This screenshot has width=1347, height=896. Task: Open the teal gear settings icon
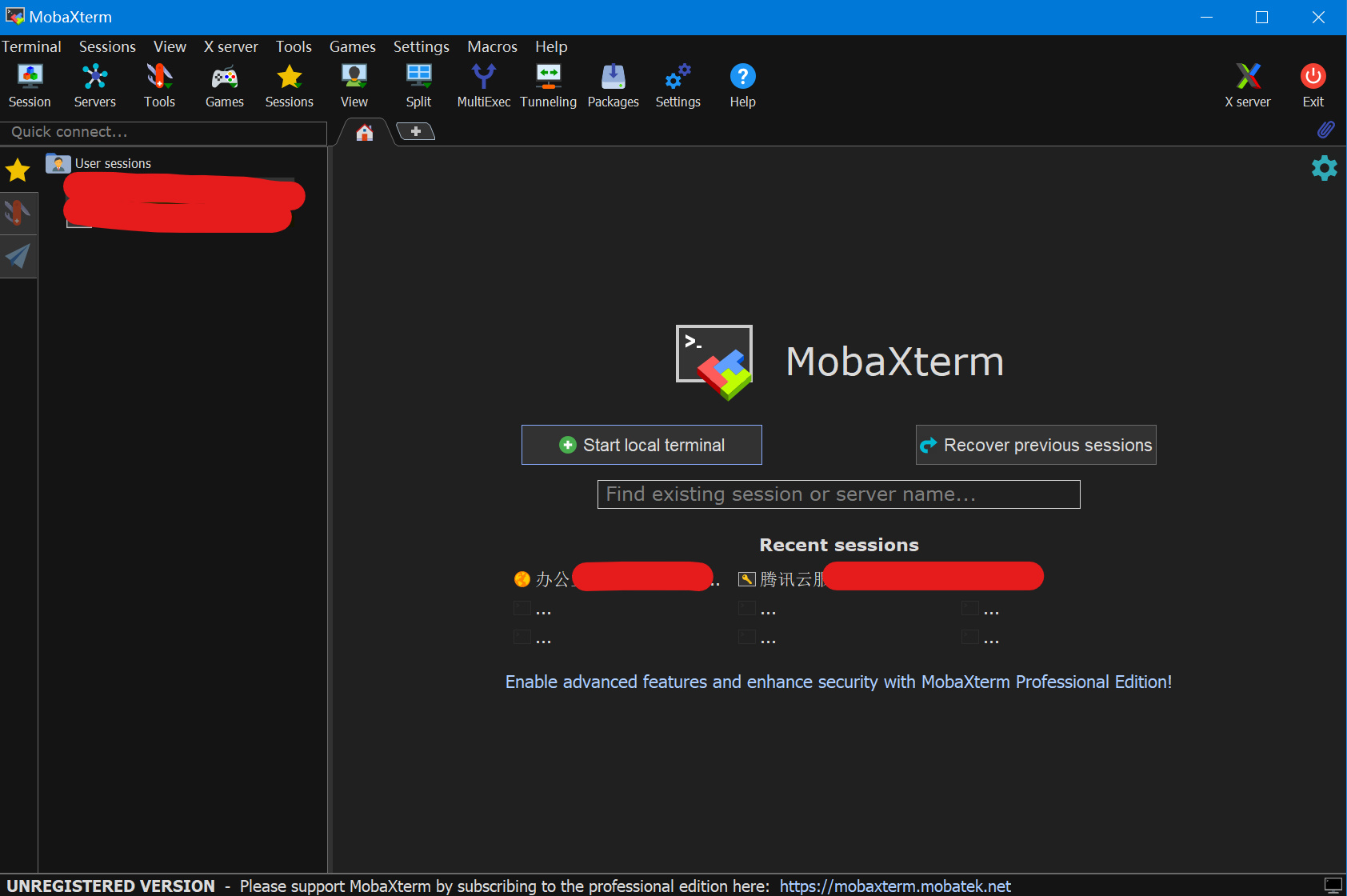tap(1324, 168)
